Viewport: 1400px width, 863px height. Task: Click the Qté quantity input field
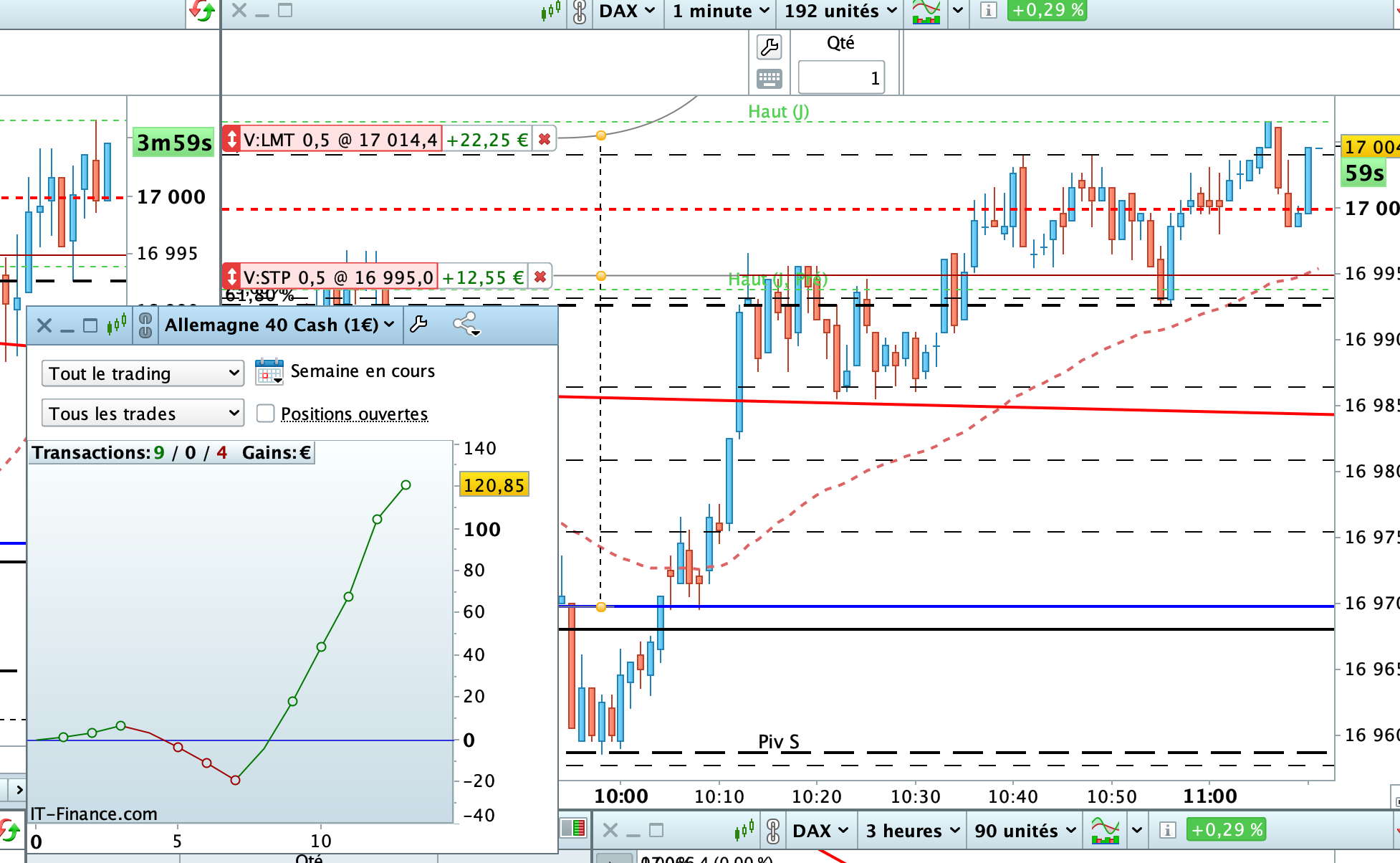[x=841, y=77]
